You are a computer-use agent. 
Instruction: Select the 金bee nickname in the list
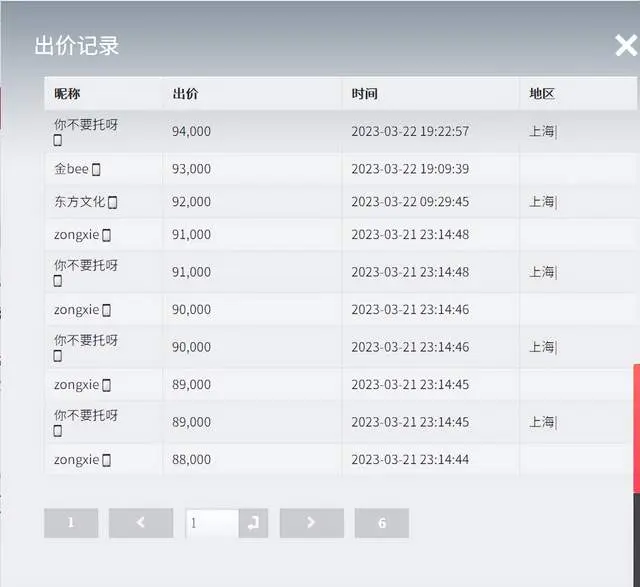pos(72,169)
